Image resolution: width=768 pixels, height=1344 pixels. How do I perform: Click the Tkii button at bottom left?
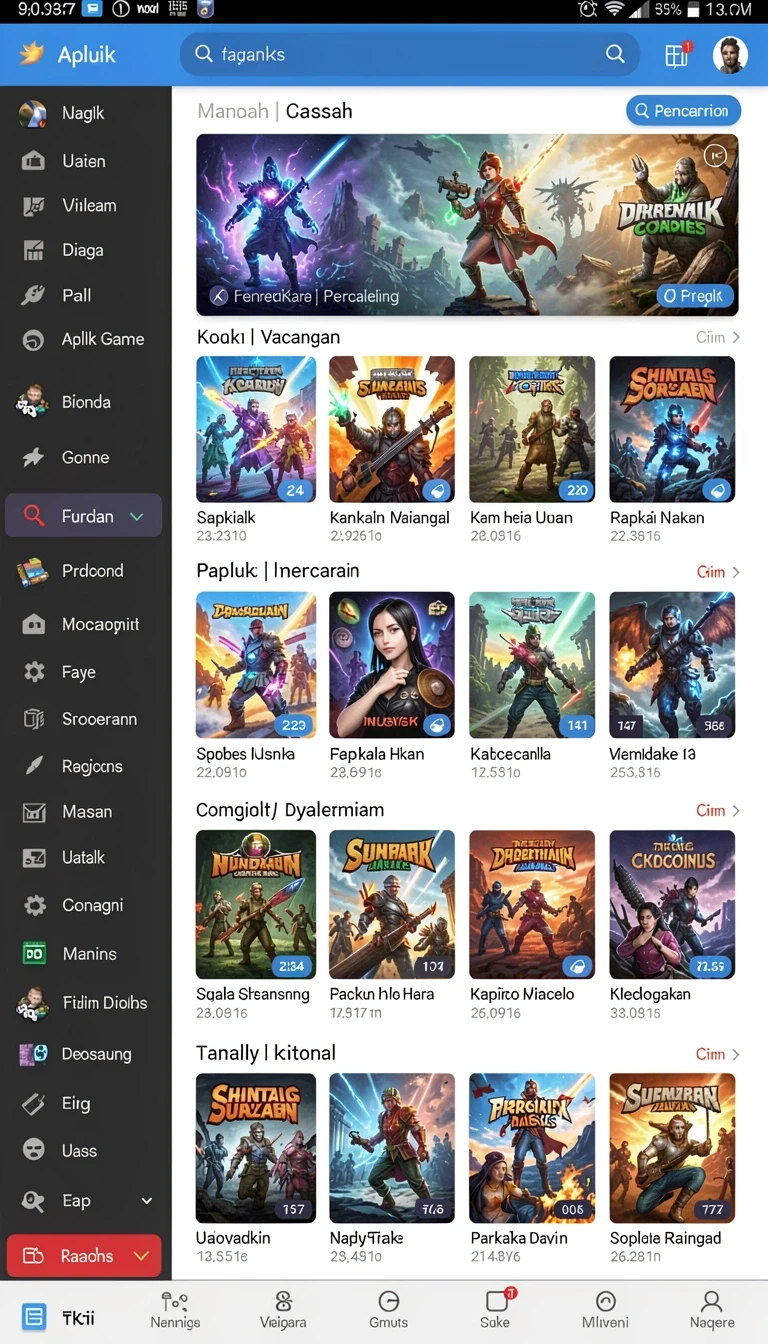pos(57,1317)
